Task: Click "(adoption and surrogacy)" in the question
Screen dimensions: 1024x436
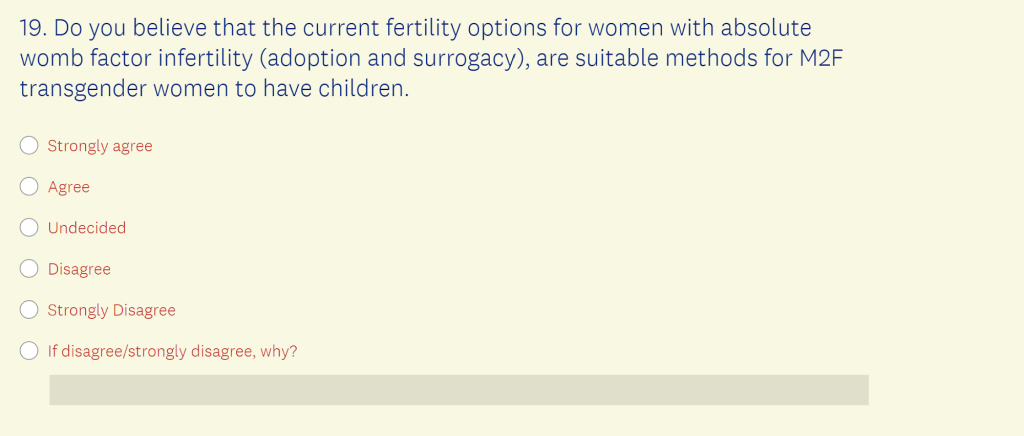Action: [x=393, y=59]
